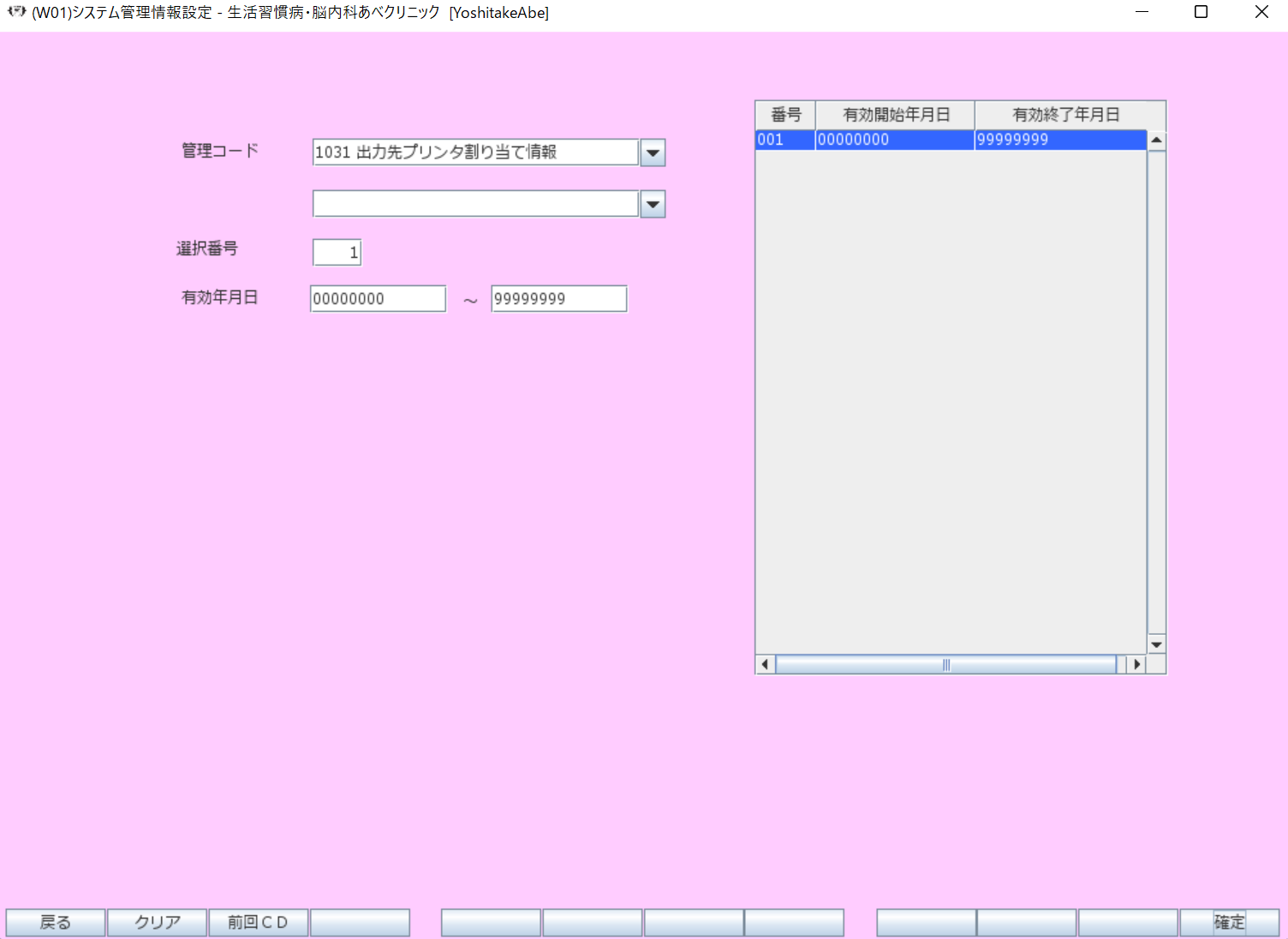Image resolution: width=1288 pixels, height=939 pixels.
Task: Click the table's scroll up arrow
Action: (x=1156, y=141)
